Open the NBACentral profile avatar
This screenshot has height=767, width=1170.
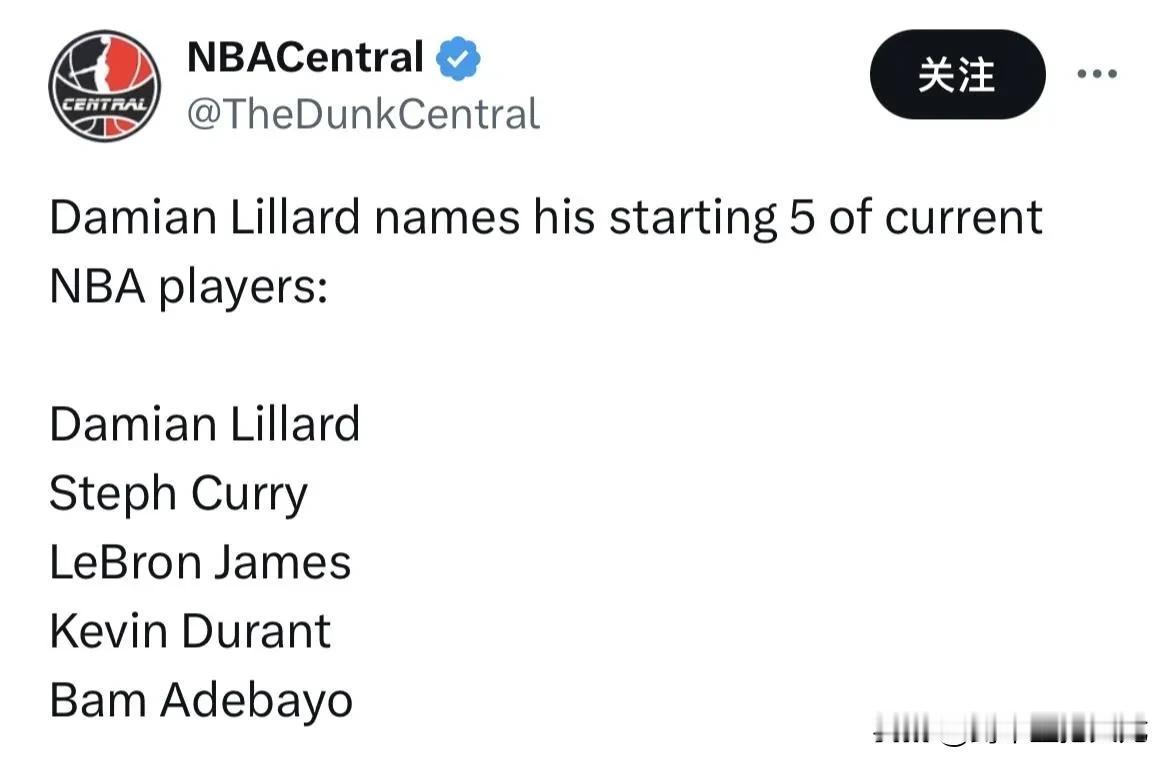pos(104,86)
